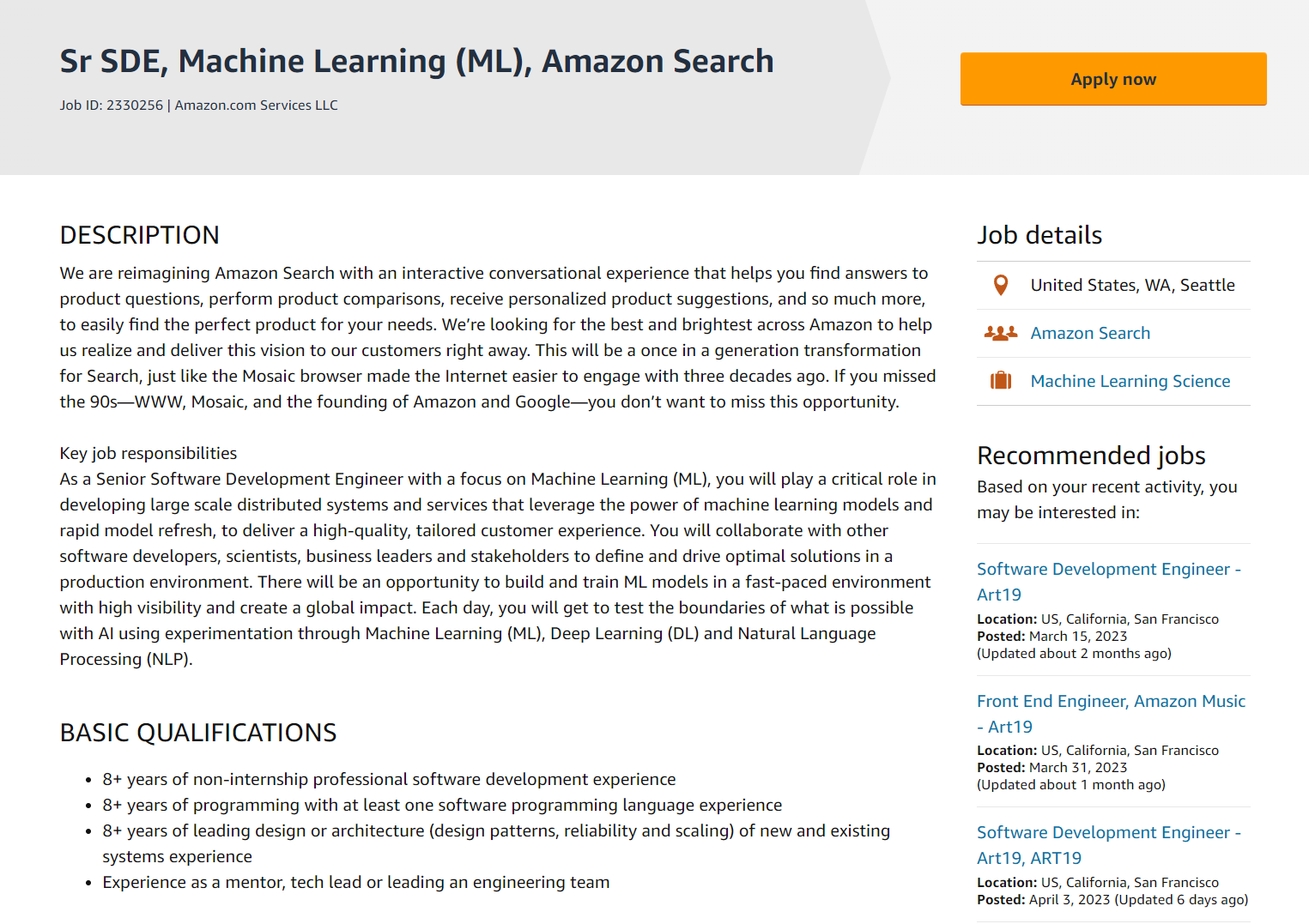Open the Machine Learning Science category link
Viewport: 1309px width, 924px height.
(1130, 381)
